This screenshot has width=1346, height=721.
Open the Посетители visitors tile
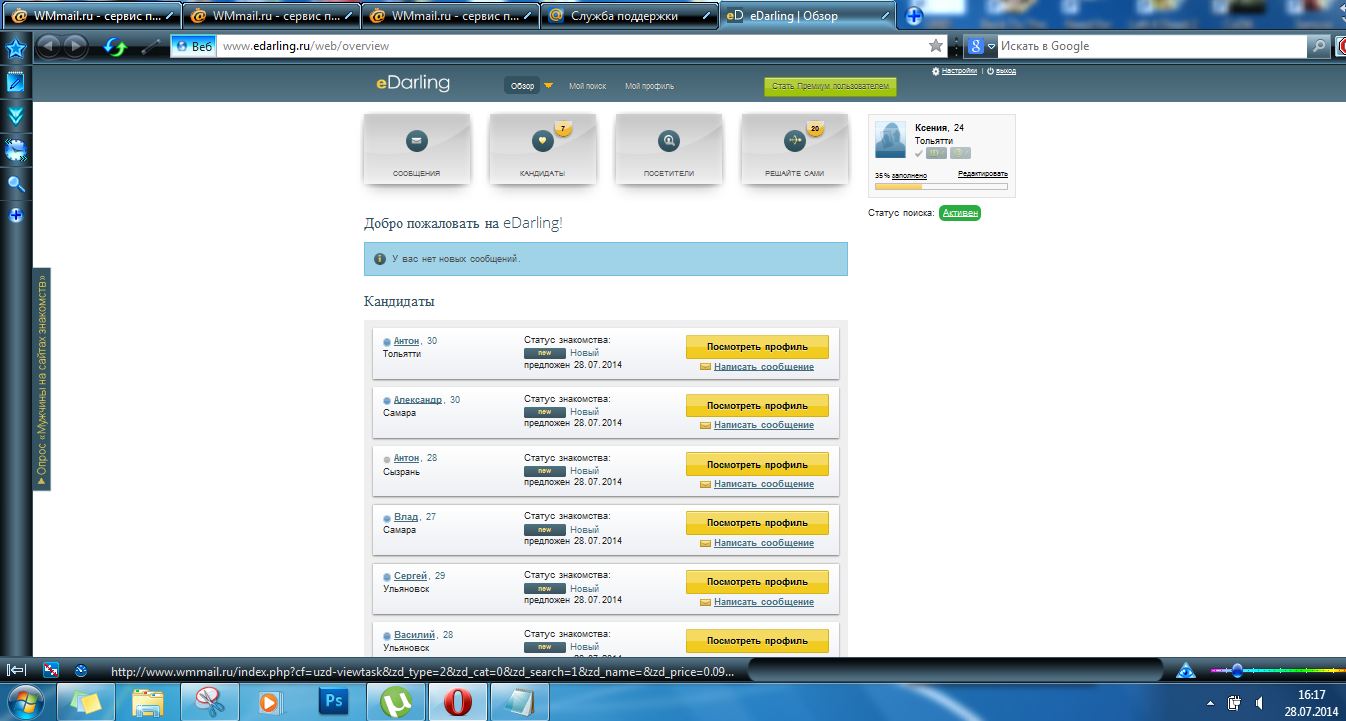pyautogui.click(x=669, y=149)
